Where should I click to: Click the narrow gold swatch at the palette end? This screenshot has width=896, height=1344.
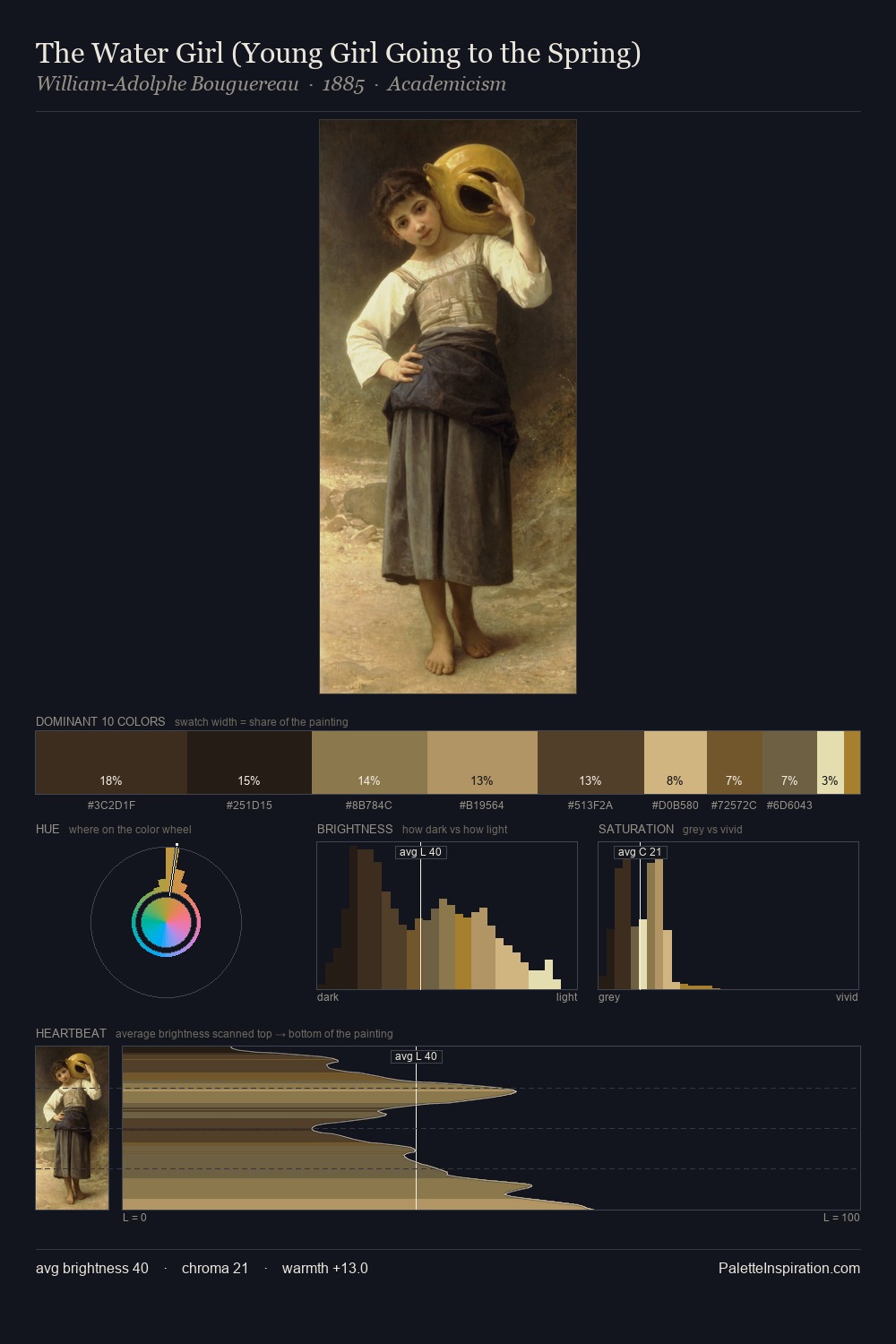(852, 762)
